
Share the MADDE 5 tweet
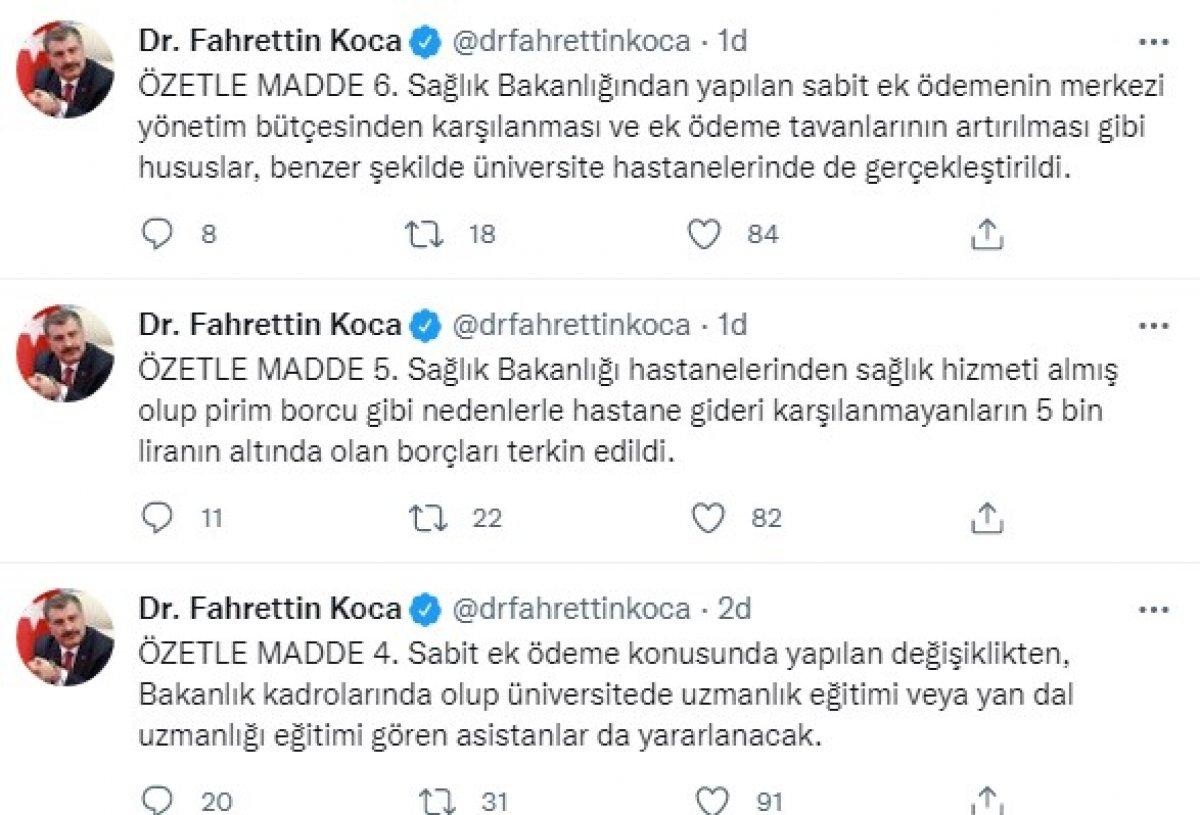pos(988,515)
